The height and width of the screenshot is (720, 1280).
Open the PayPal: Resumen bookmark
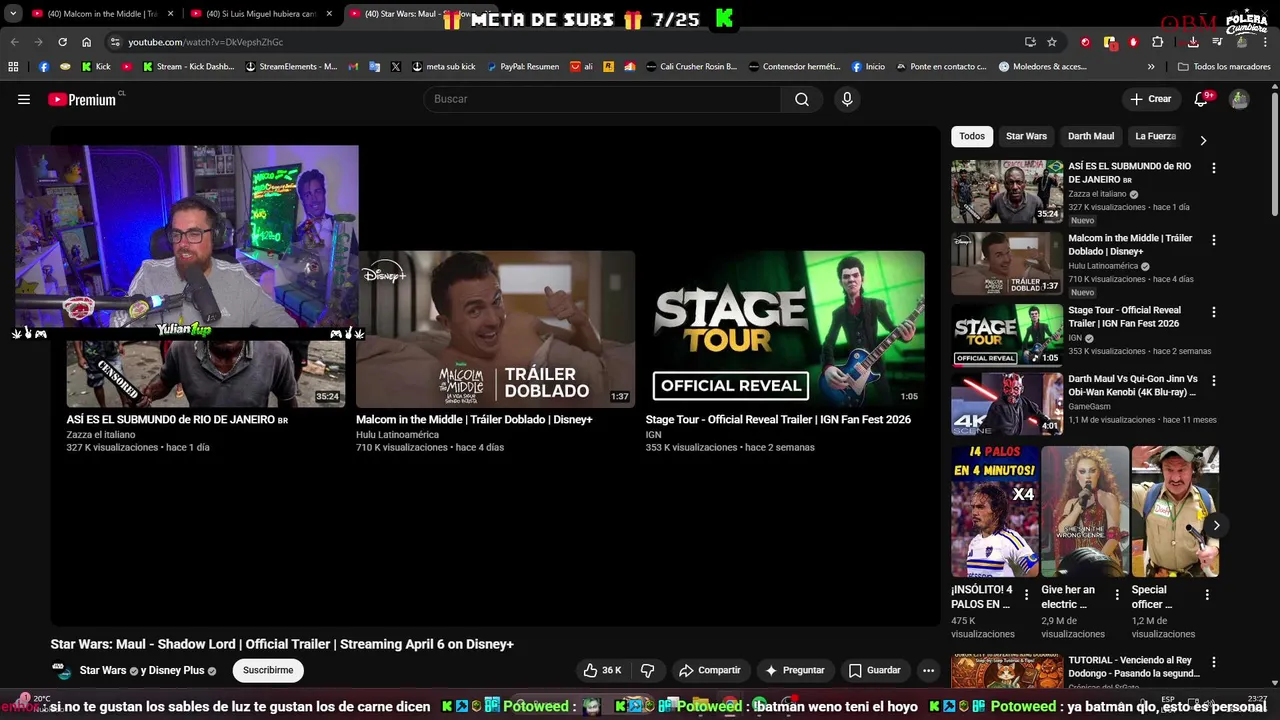point(522,67)
